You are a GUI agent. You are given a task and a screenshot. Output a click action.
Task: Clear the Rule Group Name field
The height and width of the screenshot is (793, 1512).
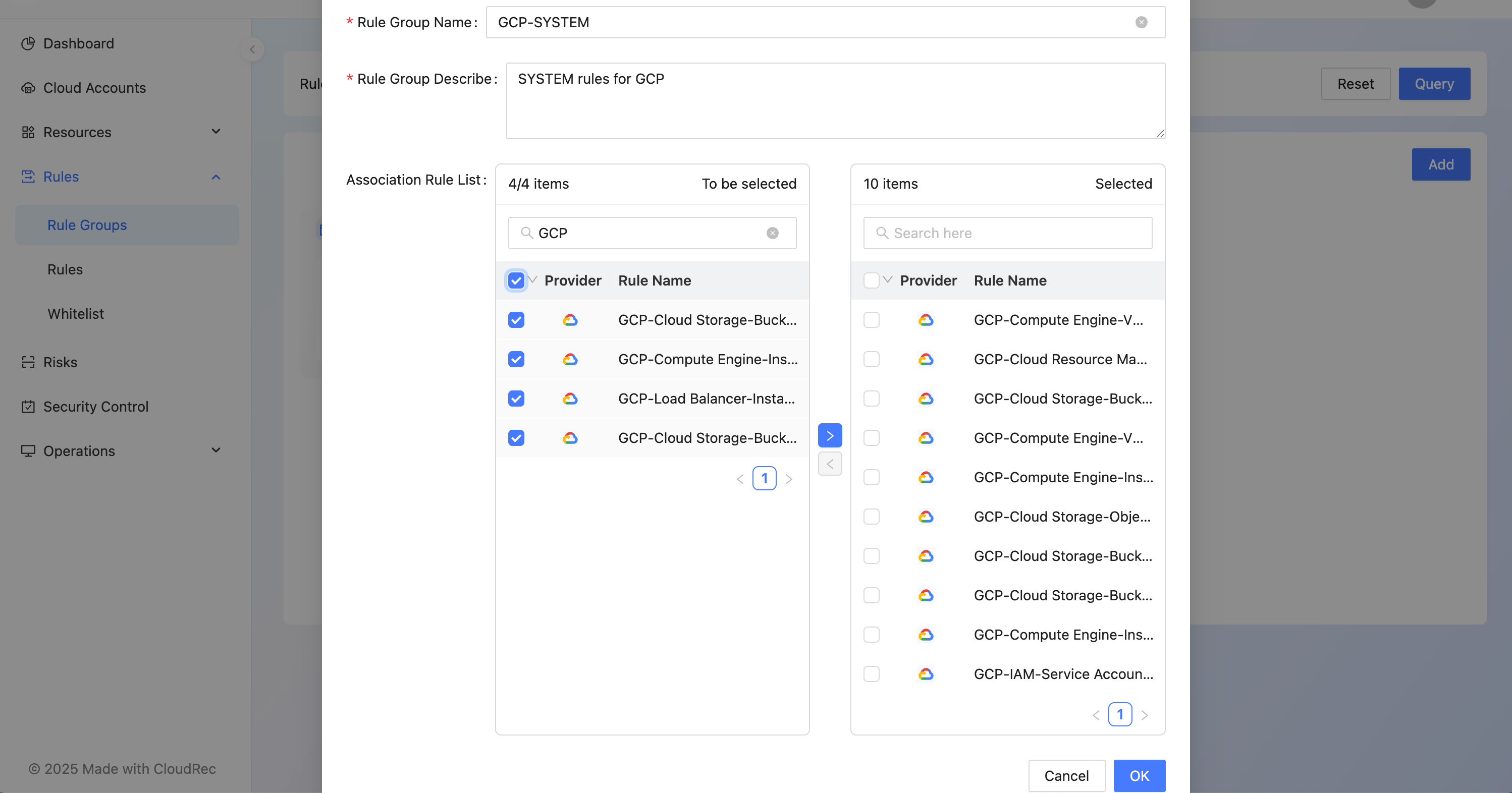[1141, 22]
